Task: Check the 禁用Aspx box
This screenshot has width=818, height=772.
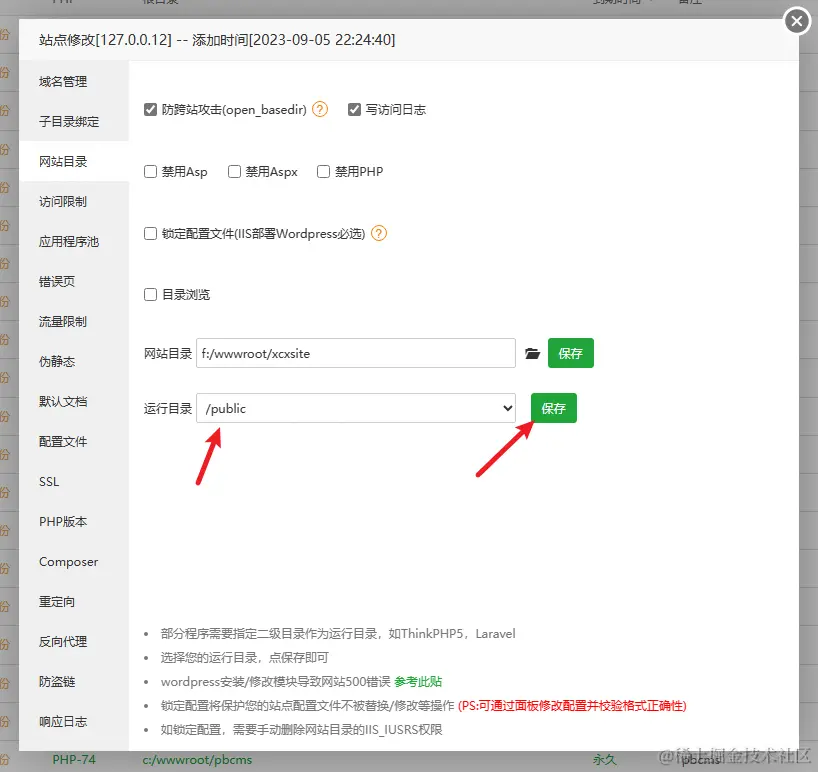Action: click(x=233, y=171)
